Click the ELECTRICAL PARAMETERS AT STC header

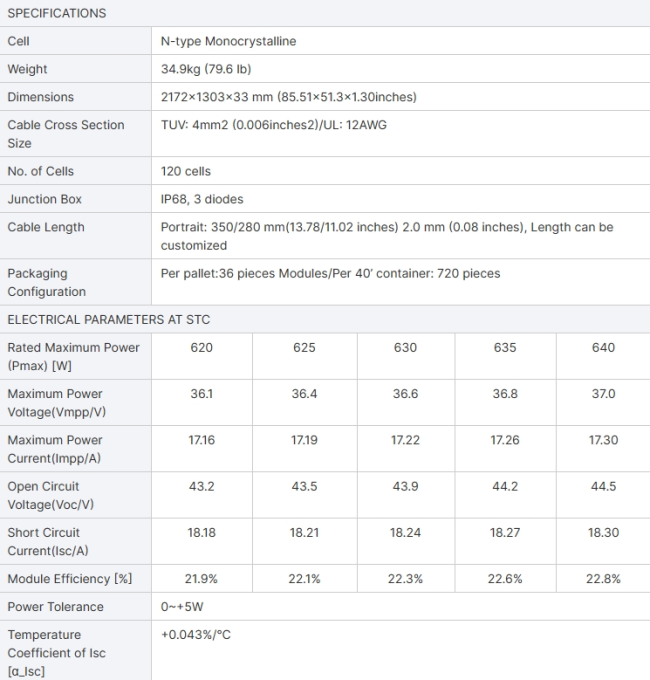pos(109,320)
